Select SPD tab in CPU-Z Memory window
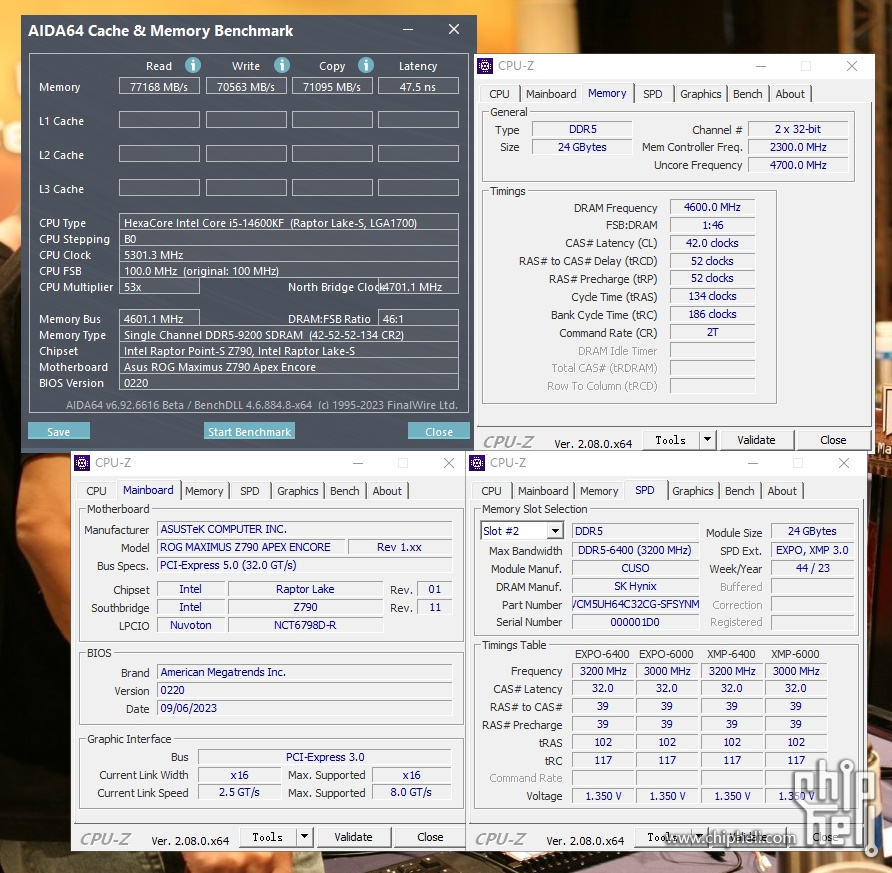The width and height of the screenshot is (892, 873). 653,94
